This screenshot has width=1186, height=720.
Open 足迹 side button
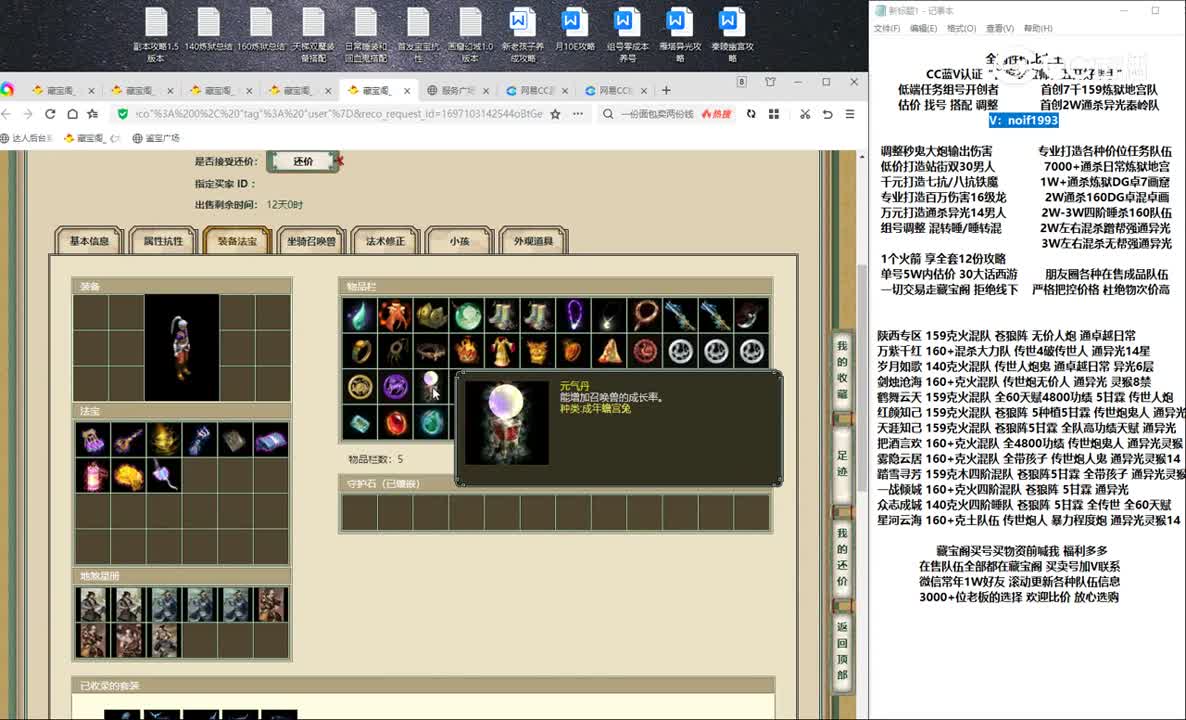pyautogui.click(x=842, y=463)
